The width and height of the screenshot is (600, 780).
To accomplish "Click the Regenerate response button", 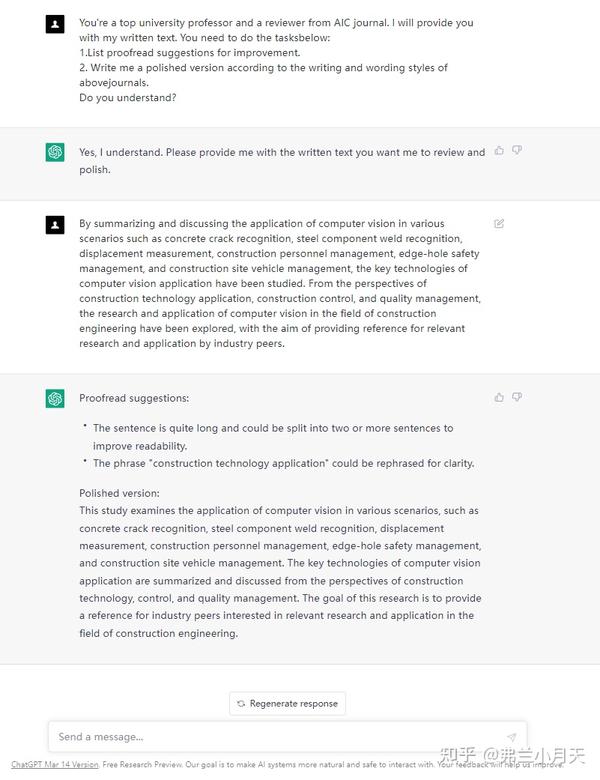I will coord(288,703).
